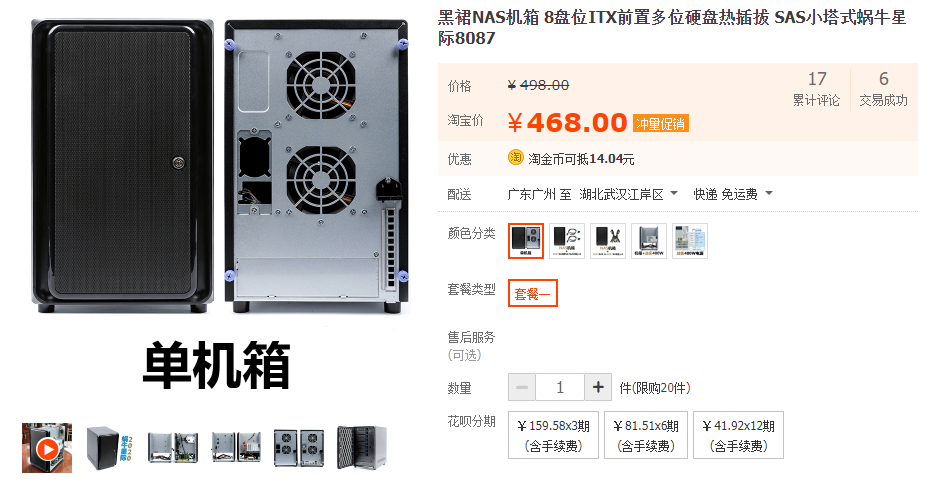Select package type 套餐一
932x484 pixels.
pos(533,293)
